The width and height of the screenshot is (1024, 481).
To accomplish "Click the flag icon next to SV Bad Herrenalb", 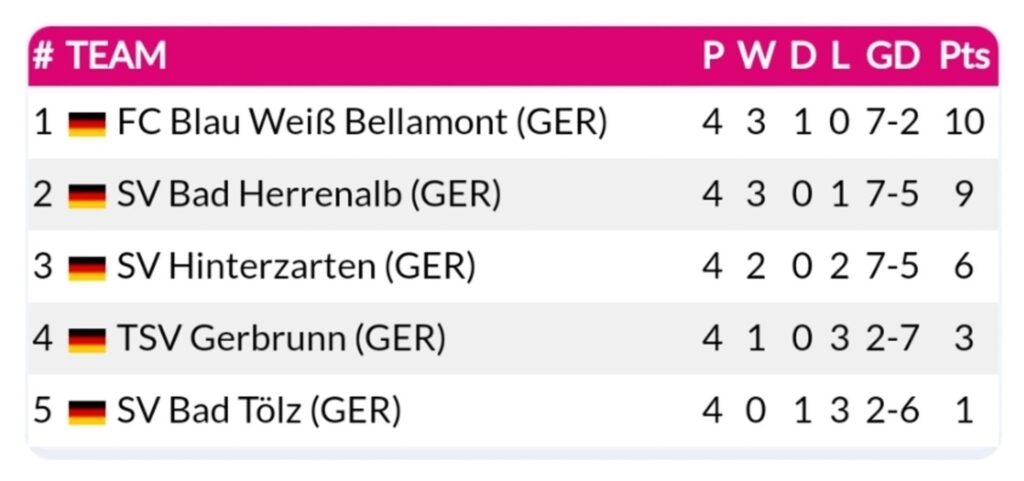I will [87, 195].
